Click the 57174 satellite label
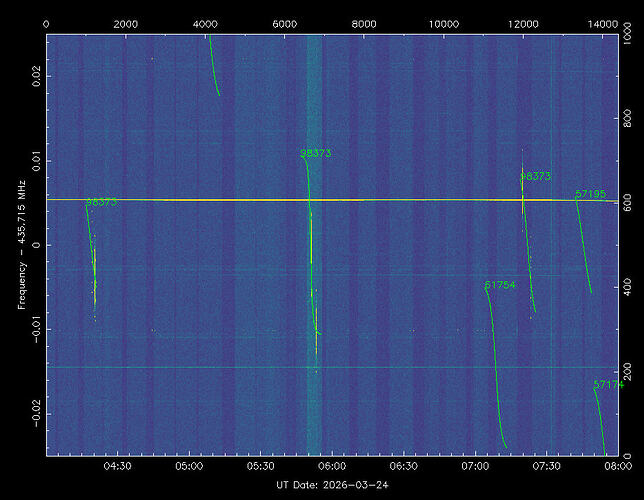The height and width of the screenshot is (500, 644). [608, 384]
